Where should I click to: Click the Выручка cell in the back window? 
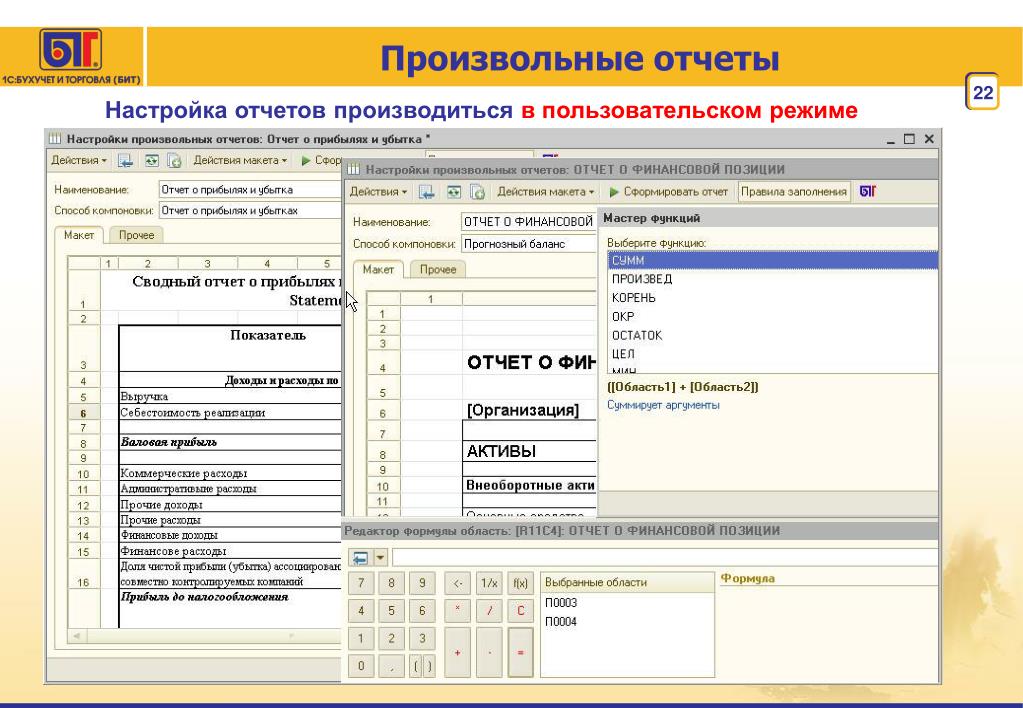(x=230, y=397)
